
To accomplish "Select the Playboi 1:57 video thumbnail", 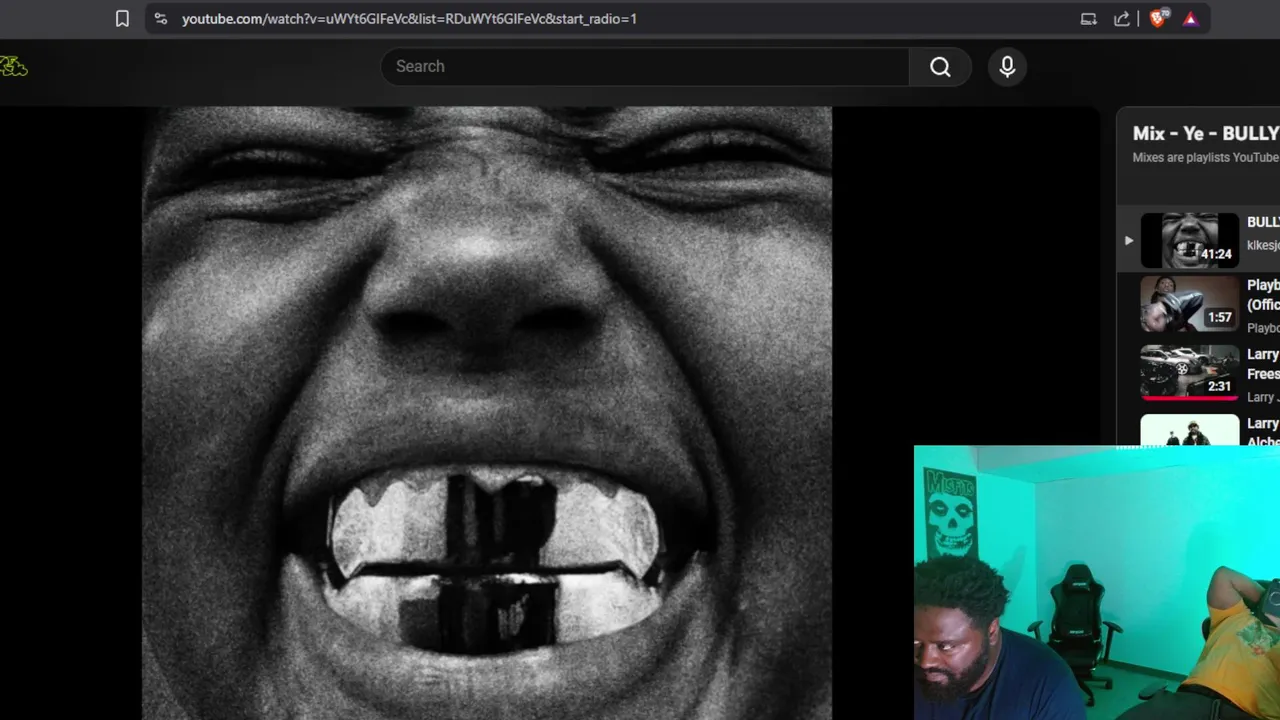I will 1190,303.
